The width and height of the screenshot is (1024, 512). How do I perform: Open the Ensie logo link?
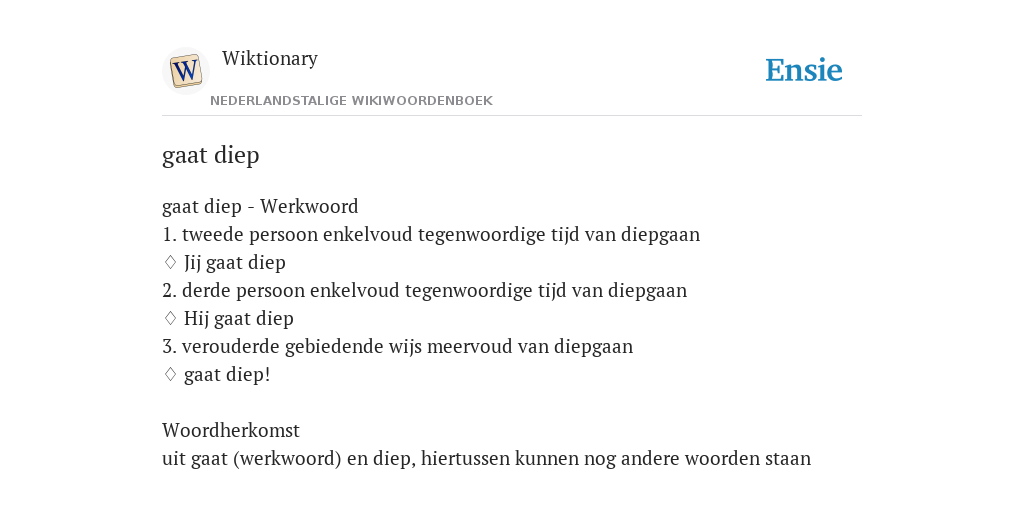[x=804, y=71]
